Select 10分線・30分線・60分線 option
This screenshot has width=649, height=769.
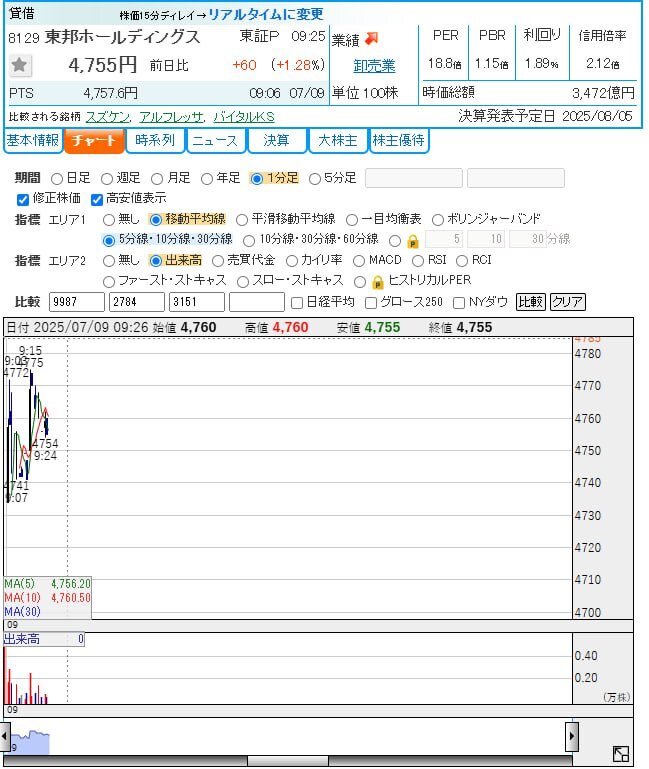pos(249,240)
